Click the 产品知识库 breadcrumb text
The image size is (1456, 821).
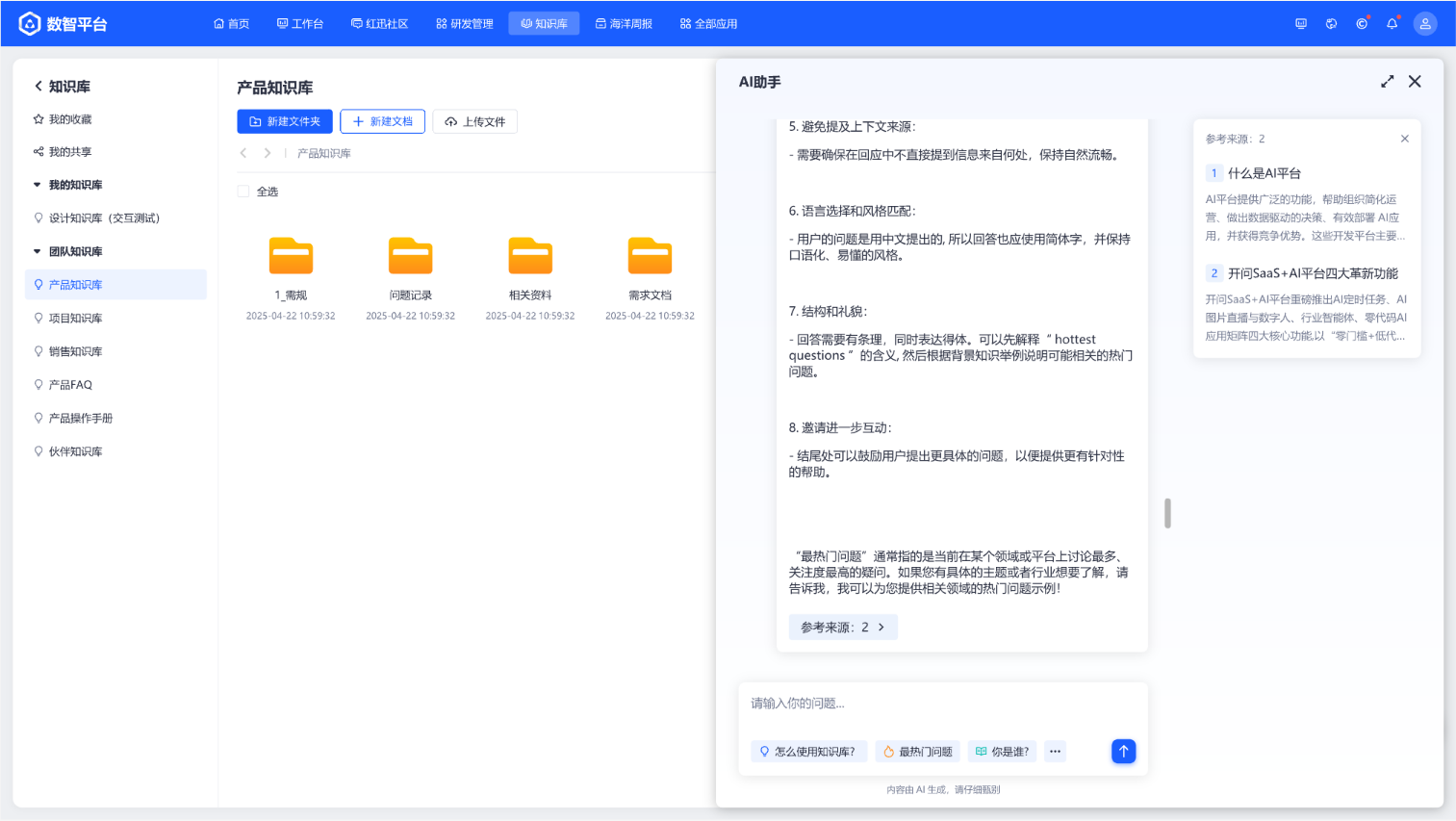323,153
